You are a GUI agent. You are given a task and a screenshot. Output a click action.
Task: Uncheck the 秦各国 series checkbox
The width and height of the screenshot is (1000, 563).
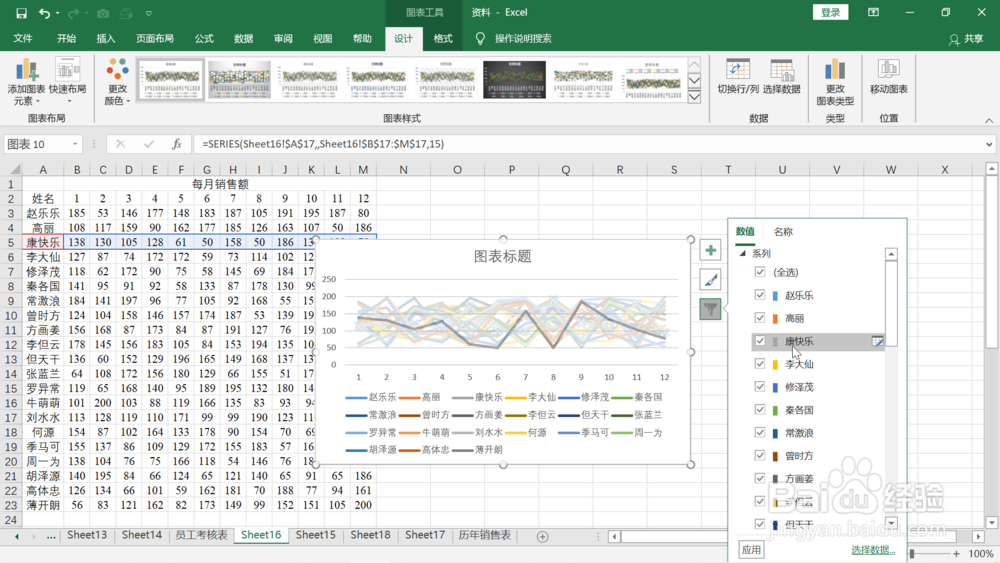click(x=760, y=409)
